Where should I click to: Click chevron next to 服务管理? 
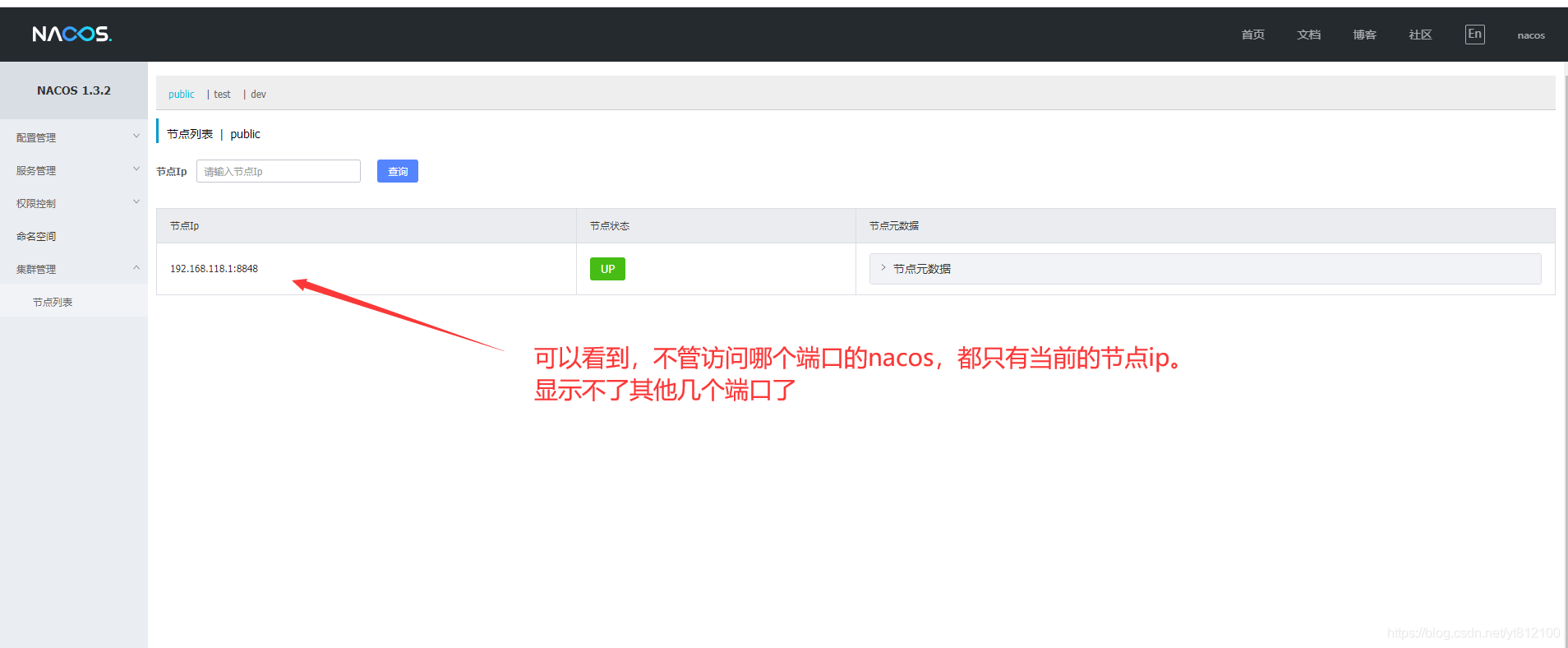coord(136,169)
